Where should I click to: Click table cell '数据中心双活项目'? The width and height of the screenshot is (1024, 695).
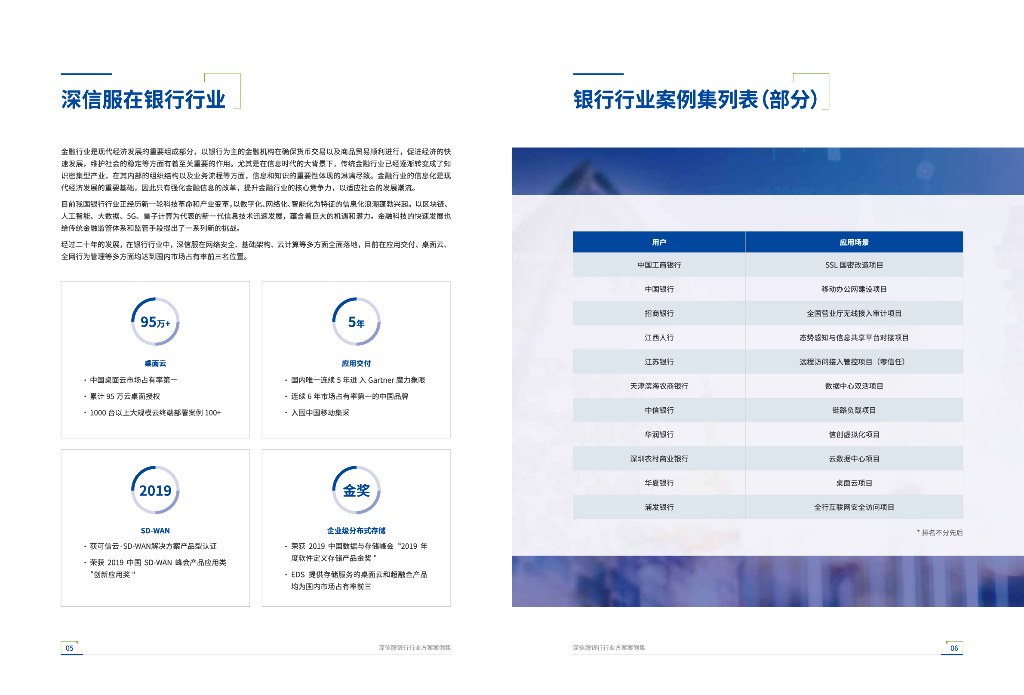(854, 386)
